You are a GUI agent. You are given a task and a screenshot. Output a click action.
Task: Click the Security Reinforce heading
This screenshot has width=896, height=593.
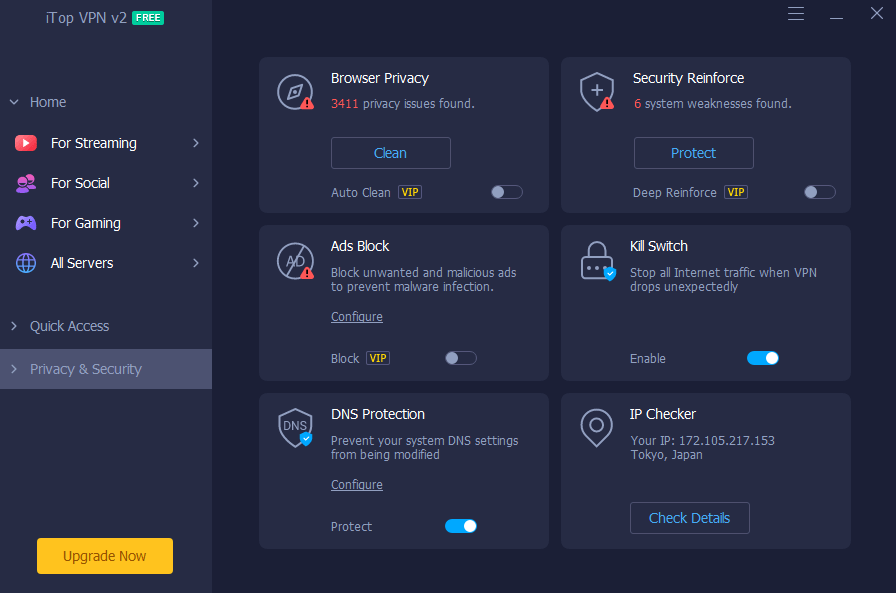pyautogui.click(x=689, y=78)
